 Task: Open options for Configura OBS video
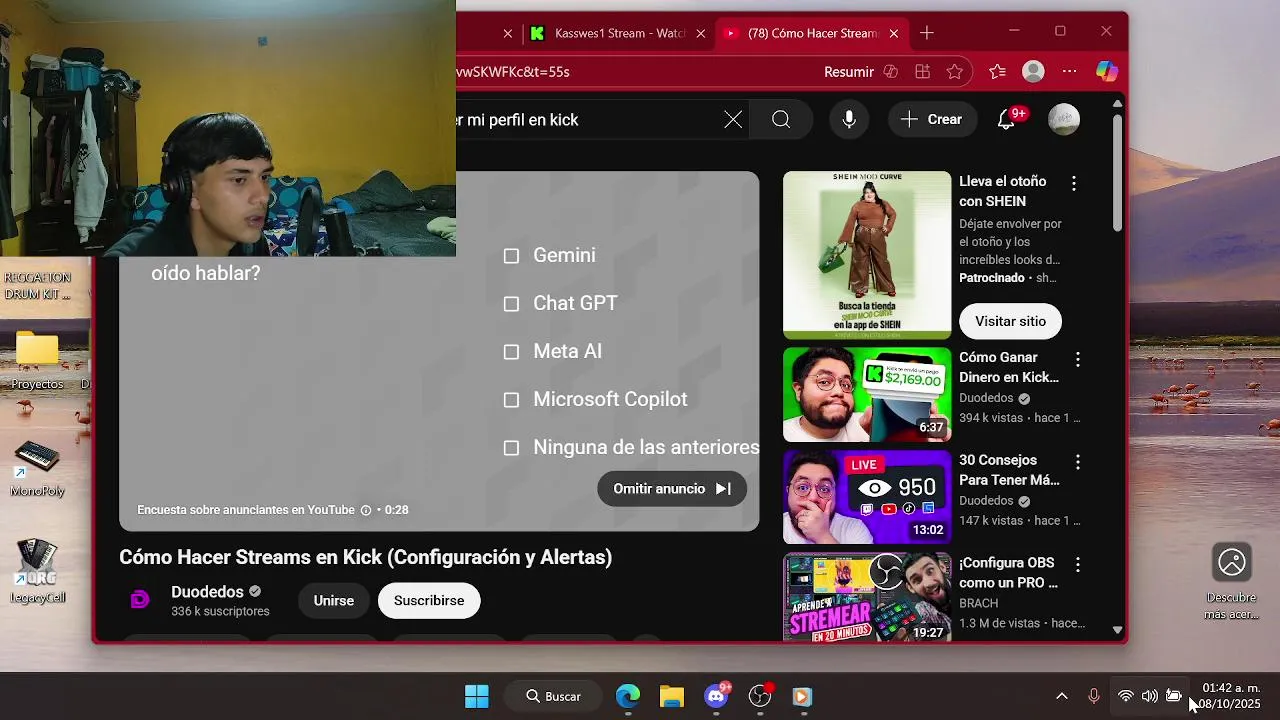(1078, 565)
